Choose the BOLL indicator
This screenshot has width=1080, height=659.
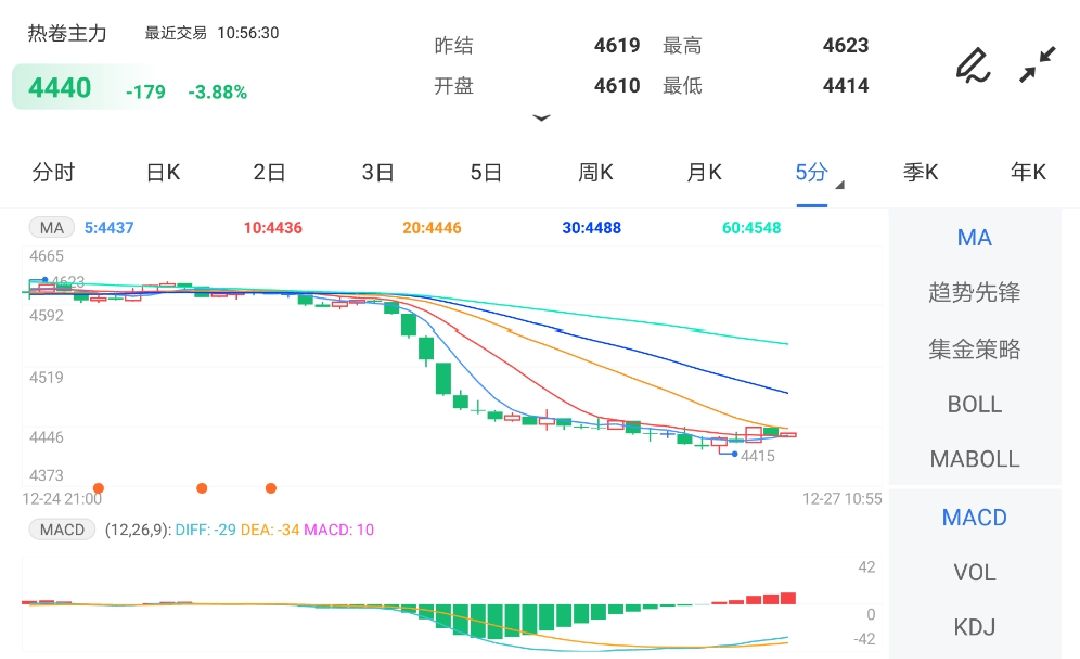(975, 404)
